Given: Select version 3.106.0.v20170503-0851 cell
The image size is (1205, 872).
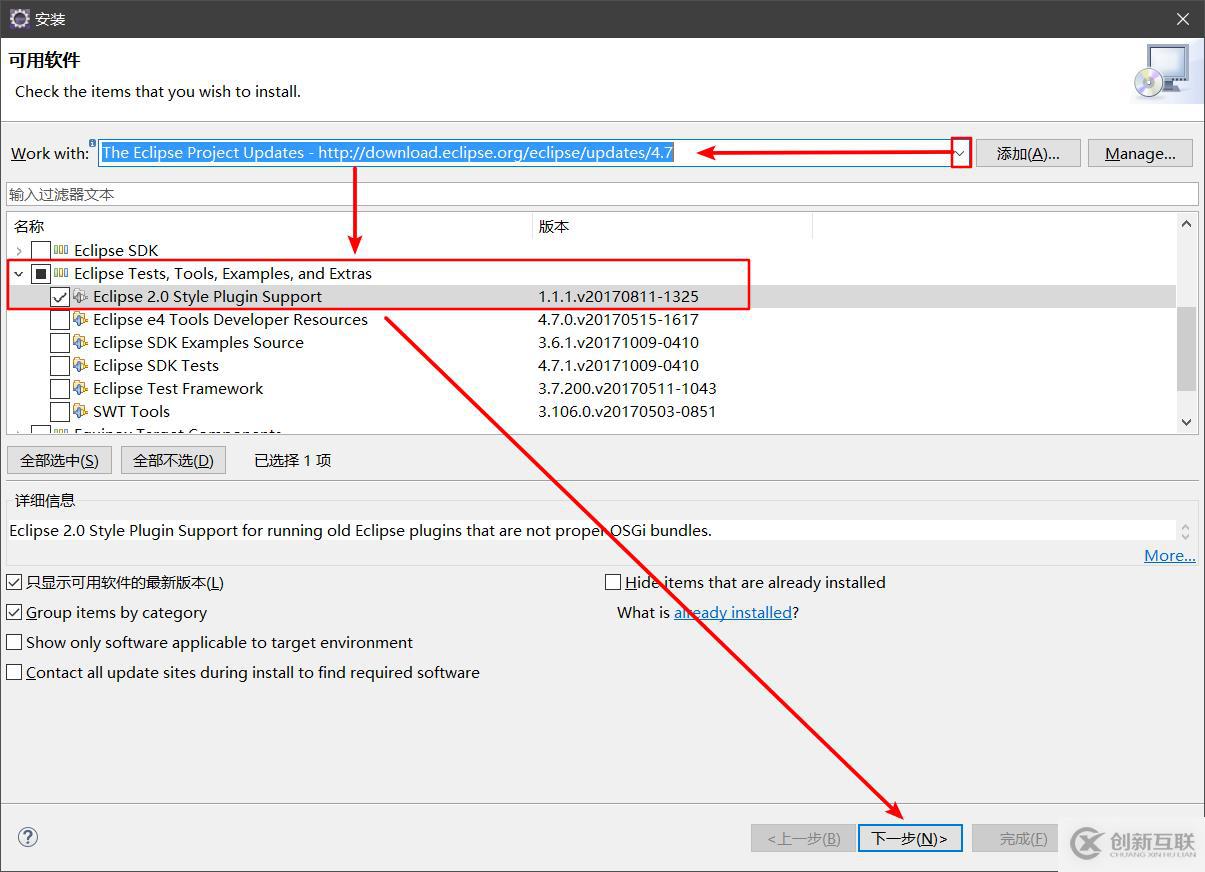Looking at the screenshot, I should tap(627, 411).
